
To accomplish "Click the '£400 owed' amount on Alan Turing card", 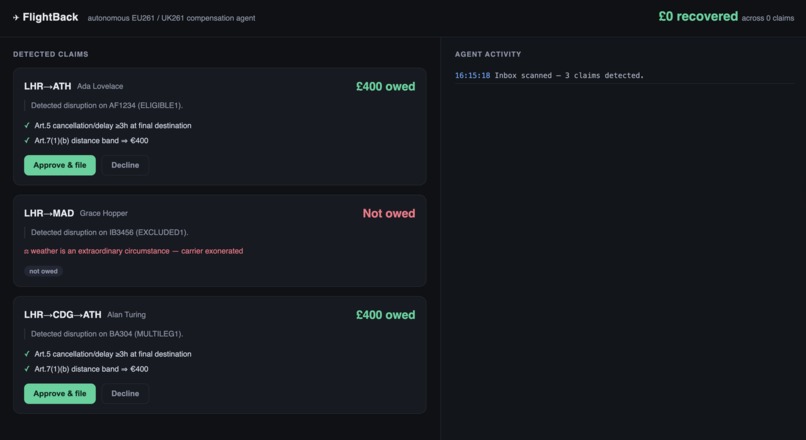I will 386,315.
